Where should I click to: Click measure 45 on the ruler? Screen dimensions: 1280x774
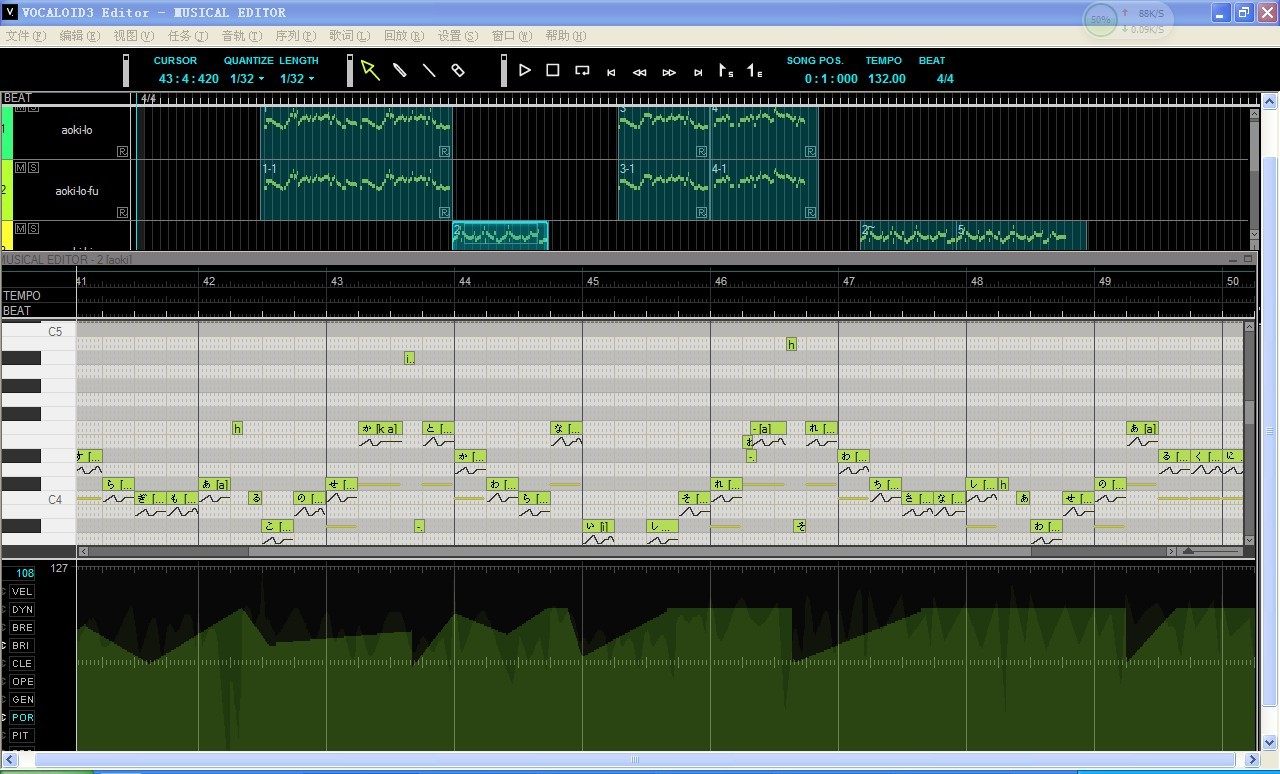593,281
